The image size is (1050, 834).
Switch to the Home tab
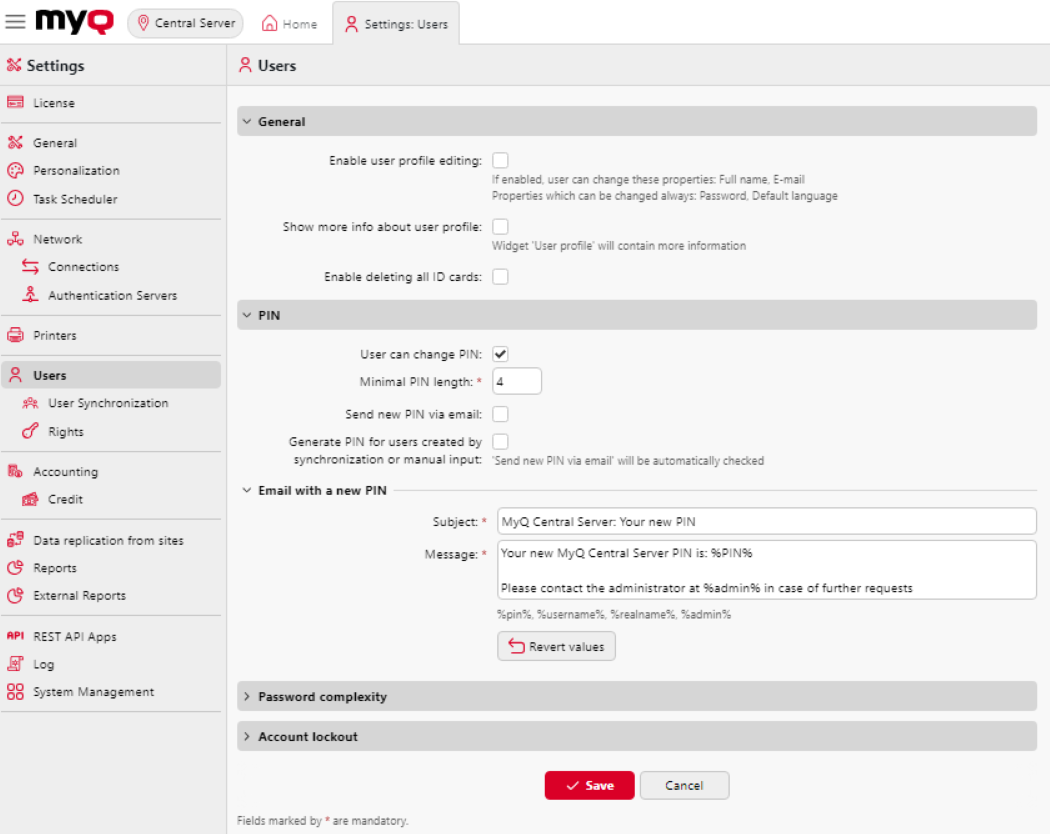click(288, 23)
